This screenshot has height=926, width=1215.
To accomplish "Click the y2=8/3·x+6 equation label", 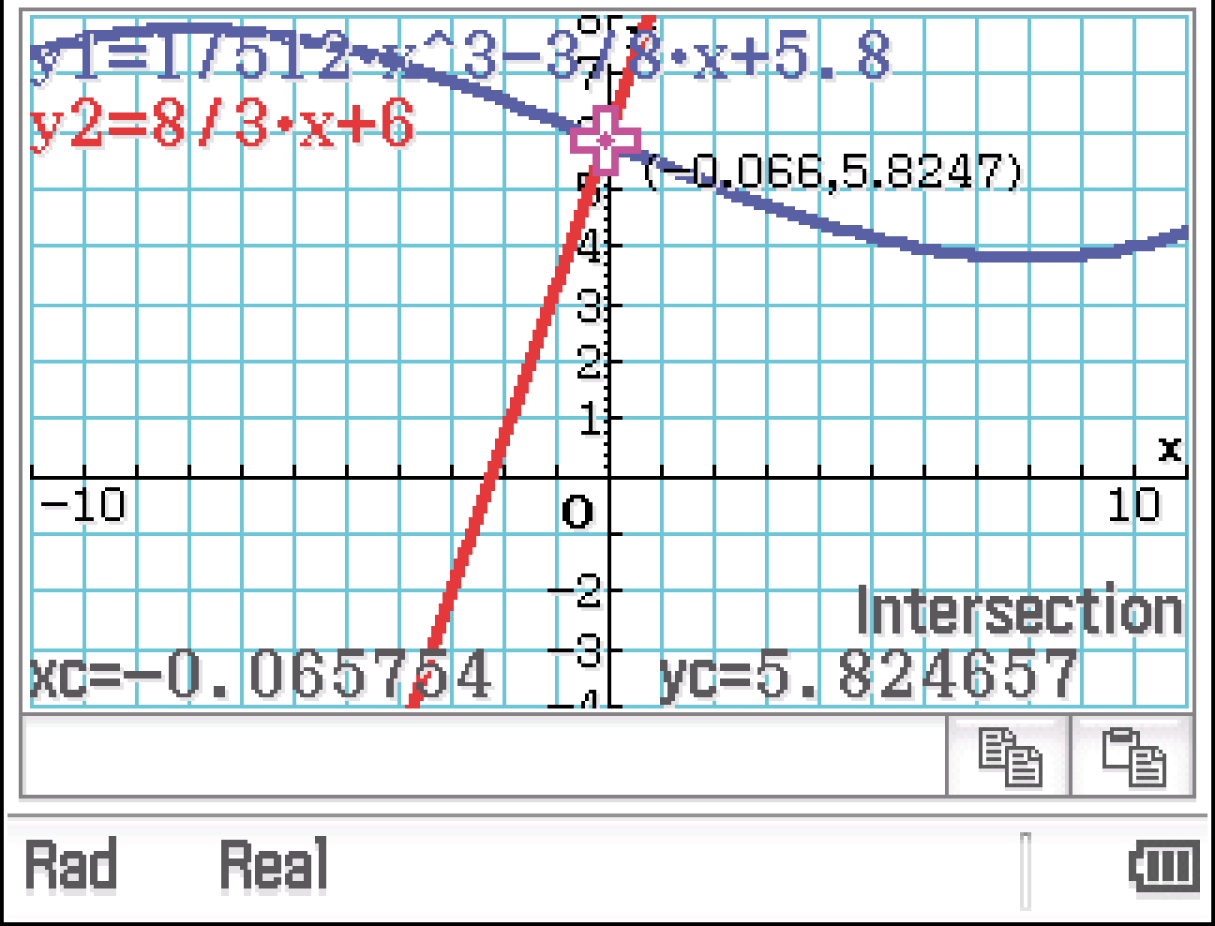I will pos(222,127).
